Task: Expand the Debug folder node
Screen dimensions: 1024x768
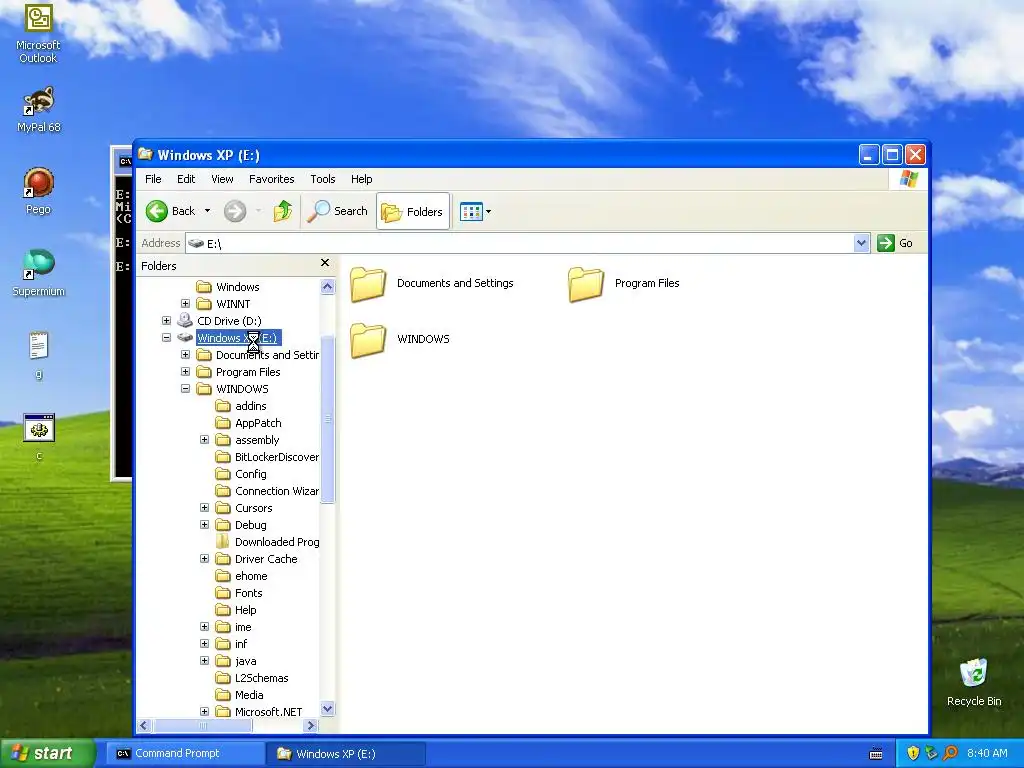Action: [204, 524]
